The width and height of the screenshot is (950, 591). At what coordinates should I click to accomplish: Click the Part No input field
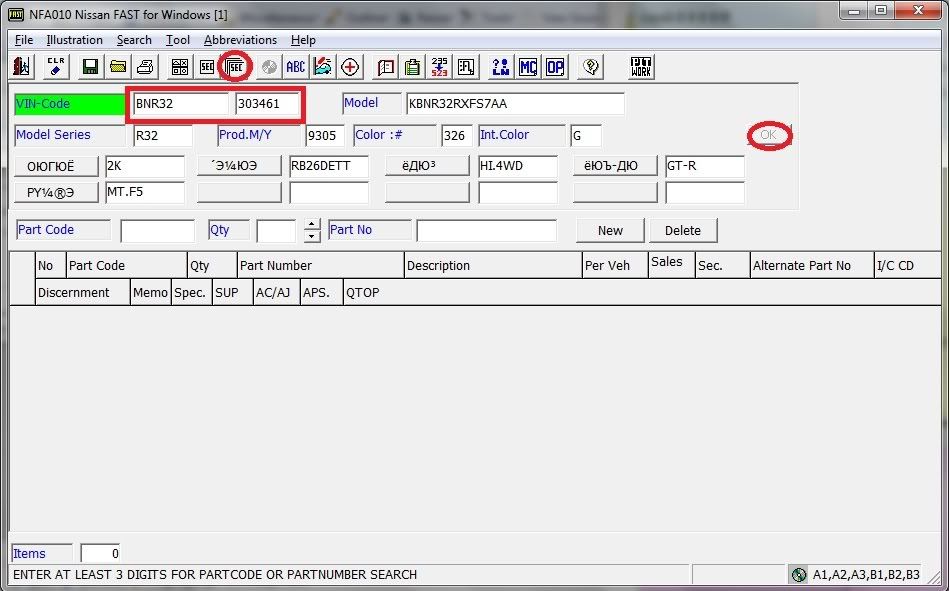[x=486, y=231]
